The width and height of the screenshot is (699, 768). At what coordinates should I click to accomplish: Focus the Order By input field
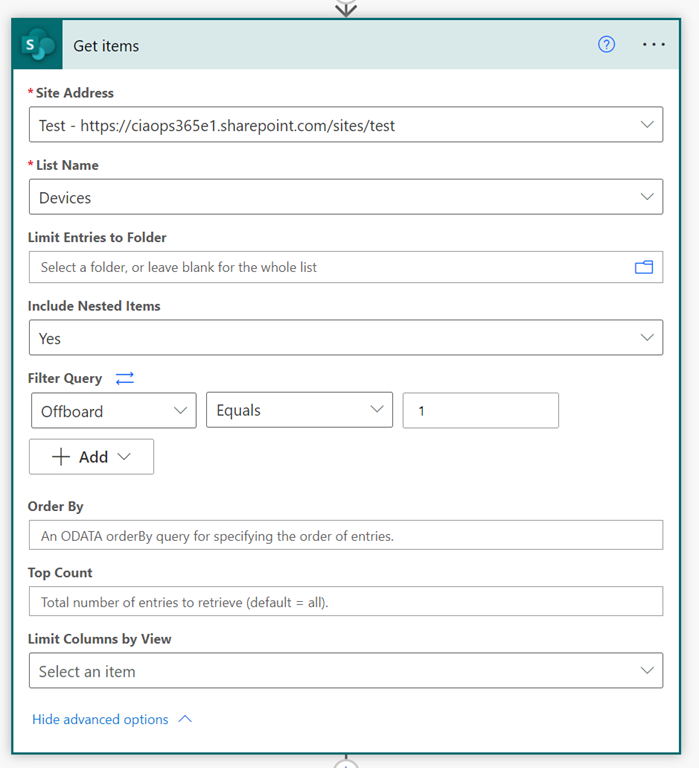pos(345,535)
